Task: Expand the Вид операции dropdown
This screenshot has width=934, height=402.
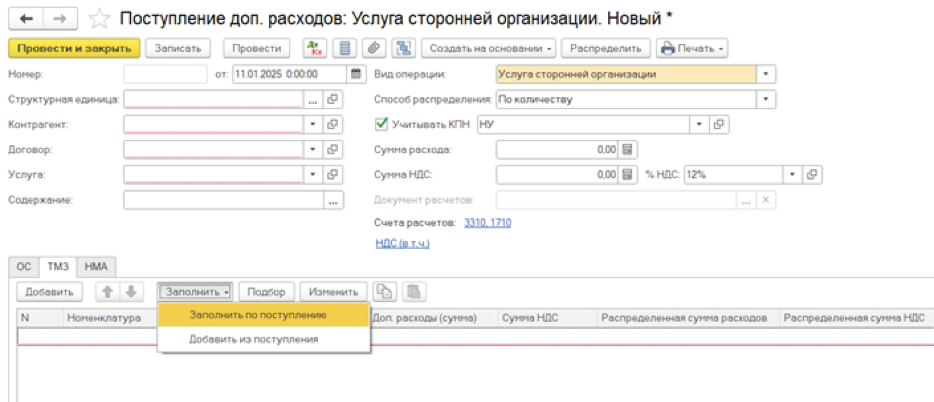Action: (x=766, y=74)
